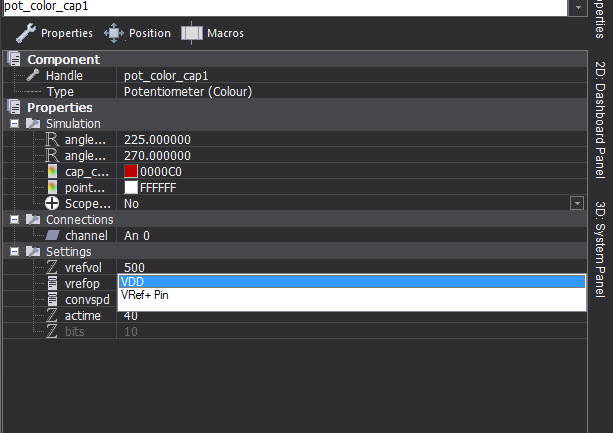Image resolution: width=613 pixels, height=433 pixels.
Task: Open the 2D: Dashboard Panel side tab
Action: click(x=600, y=120)
